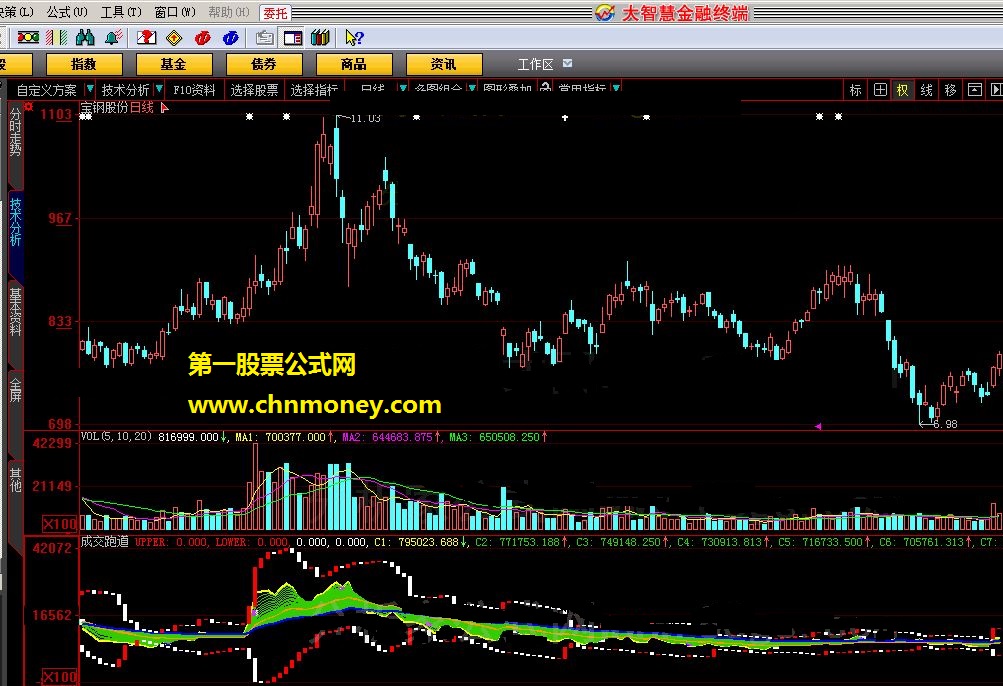Viewport: 1003px width, 686px height.
Task: Open the 工具(T) menu
Action: click(121, 12)
